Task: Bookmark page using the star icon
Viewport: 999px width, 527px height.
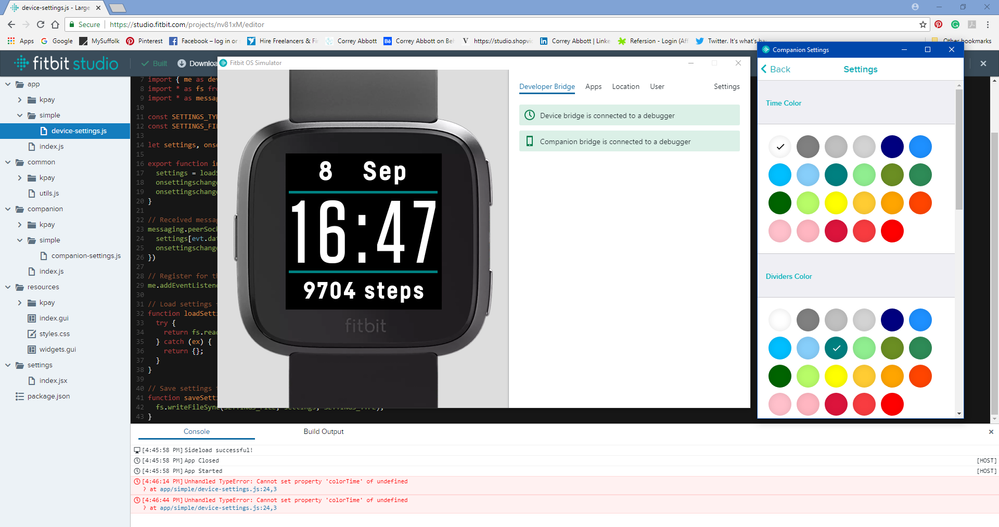Action: 922,24
